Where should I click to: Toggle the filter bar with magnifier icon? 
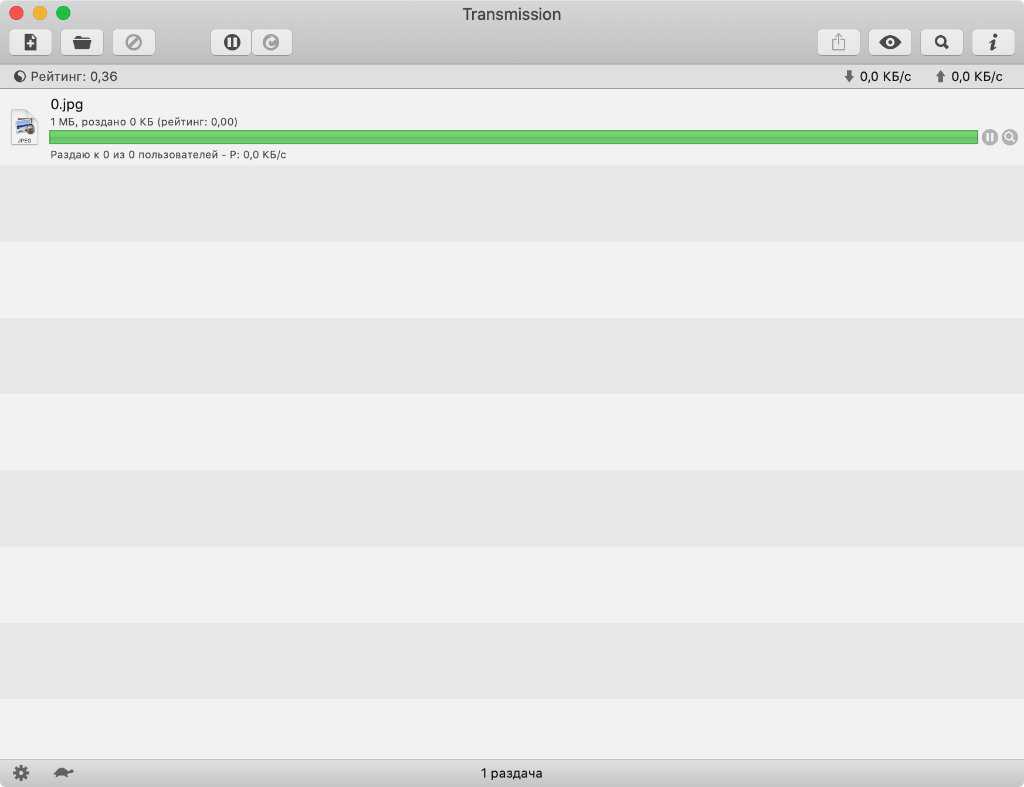(x=941, y=42)
